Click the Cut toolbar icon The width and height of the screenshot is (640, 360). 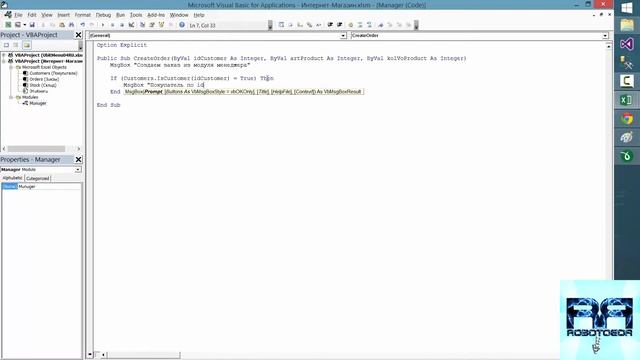(43, 25)
